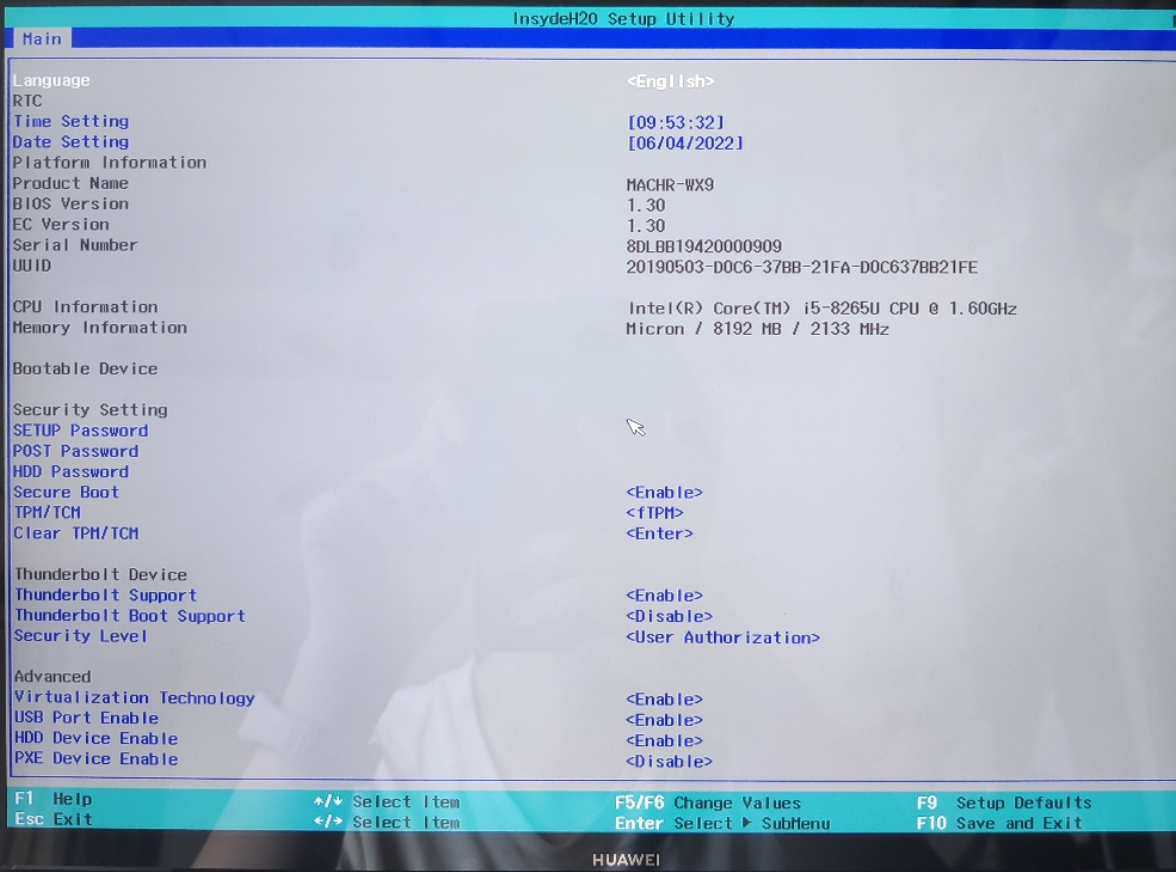Open the SETUP Password option
Viewport: 1176px width, 872px height.
pyautogui.click(x=80, y=431)
